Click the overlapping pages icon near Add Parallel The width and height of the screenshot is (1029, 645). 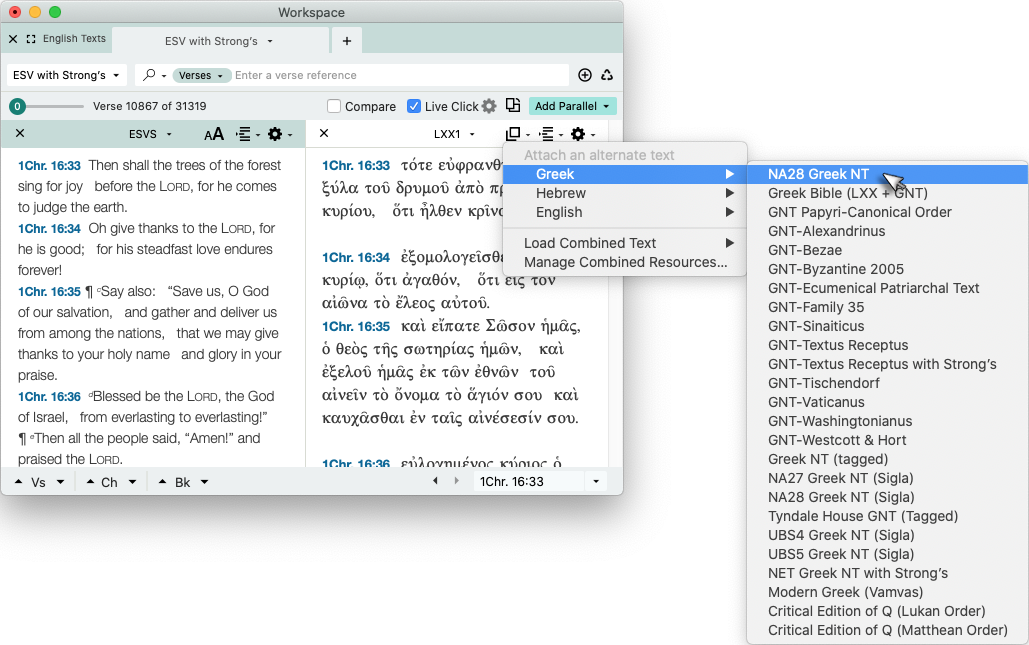point(513,106)
